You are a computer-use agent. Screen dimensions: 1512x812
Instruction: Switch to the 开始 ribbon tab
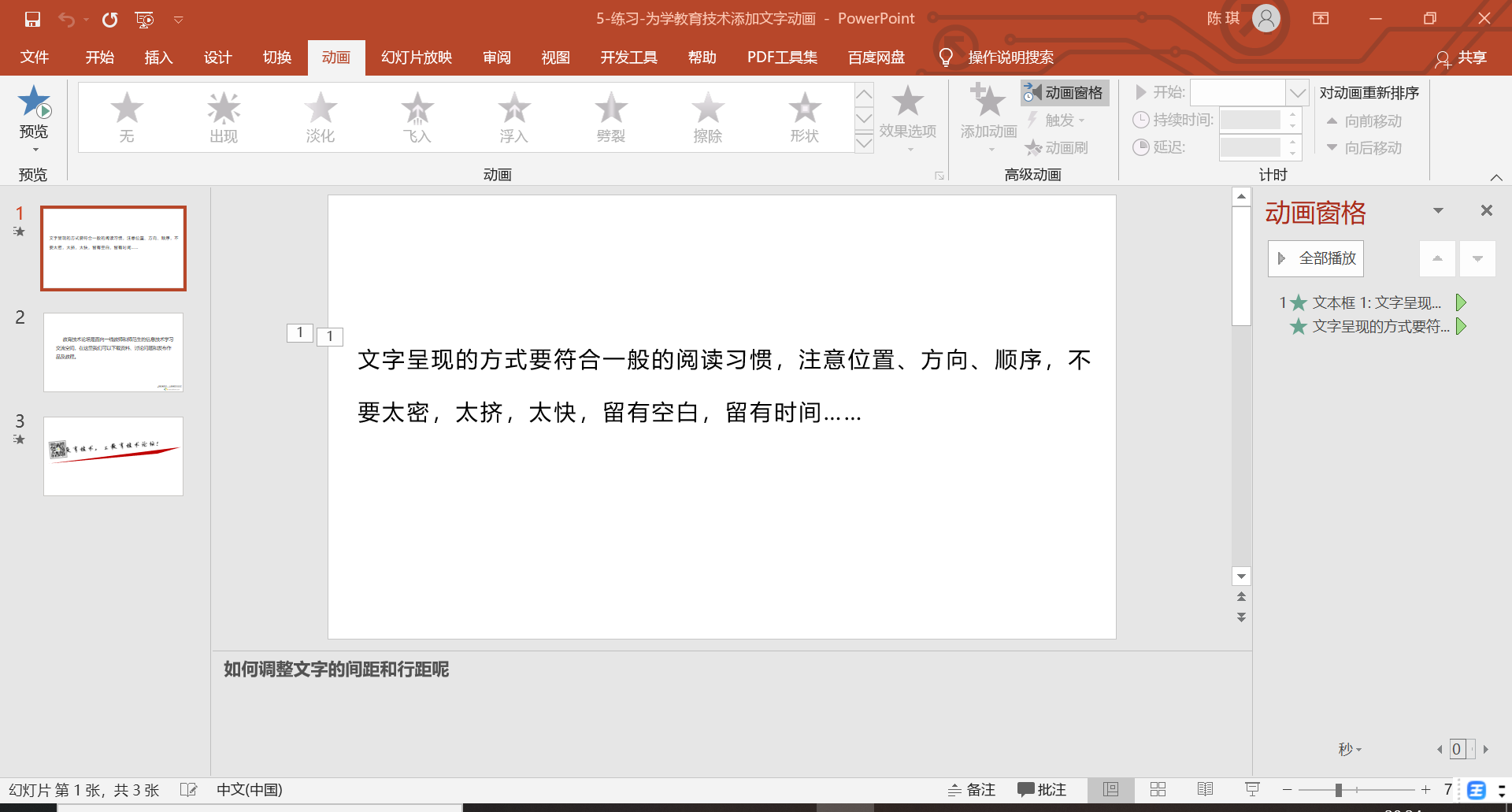click(100, 57)
